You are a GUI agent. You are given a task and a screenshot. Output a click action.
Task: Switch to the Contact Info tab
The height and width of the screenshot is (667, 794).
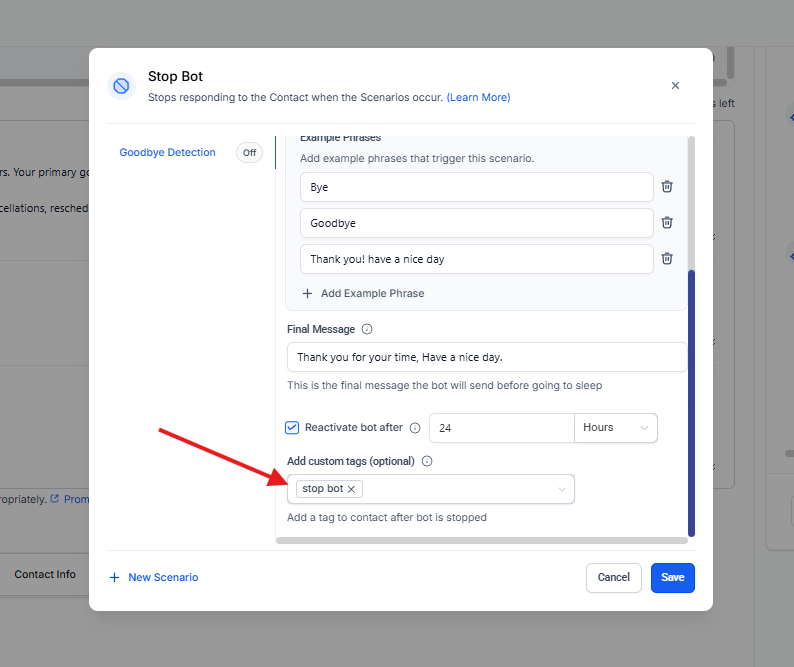pos(45,575)
